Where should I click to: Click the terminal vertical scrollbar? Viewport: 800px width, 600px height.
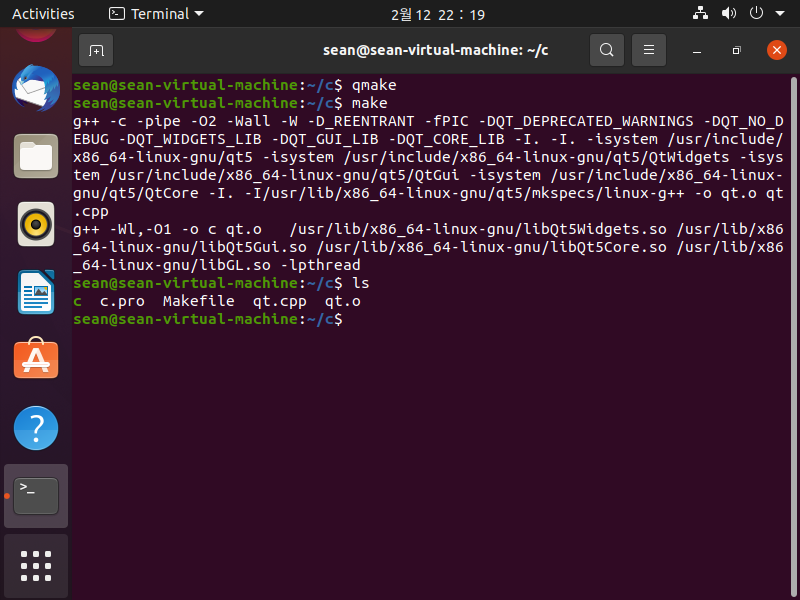(x=793, y=337)
